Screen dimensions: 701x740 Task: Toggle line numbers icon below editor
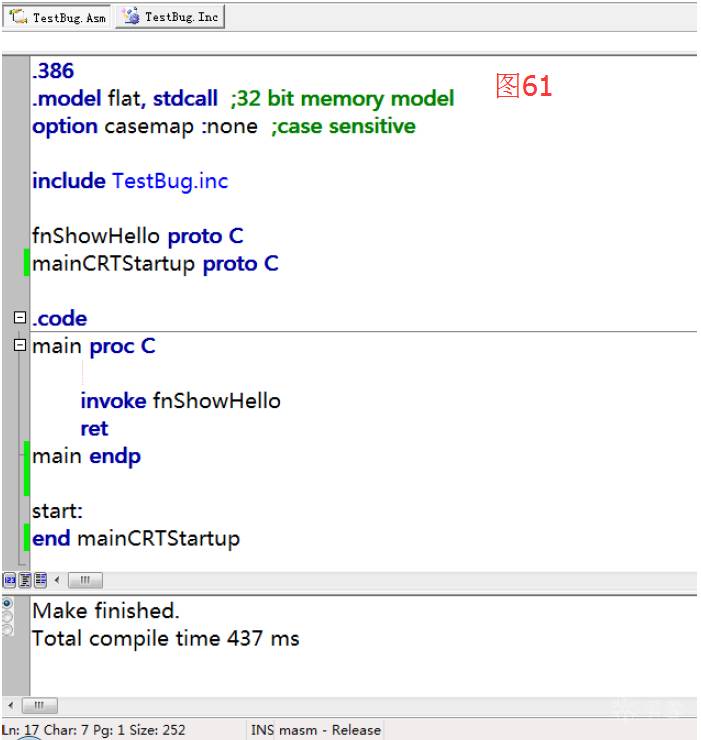pyautogui.click(x=9, y=580)
